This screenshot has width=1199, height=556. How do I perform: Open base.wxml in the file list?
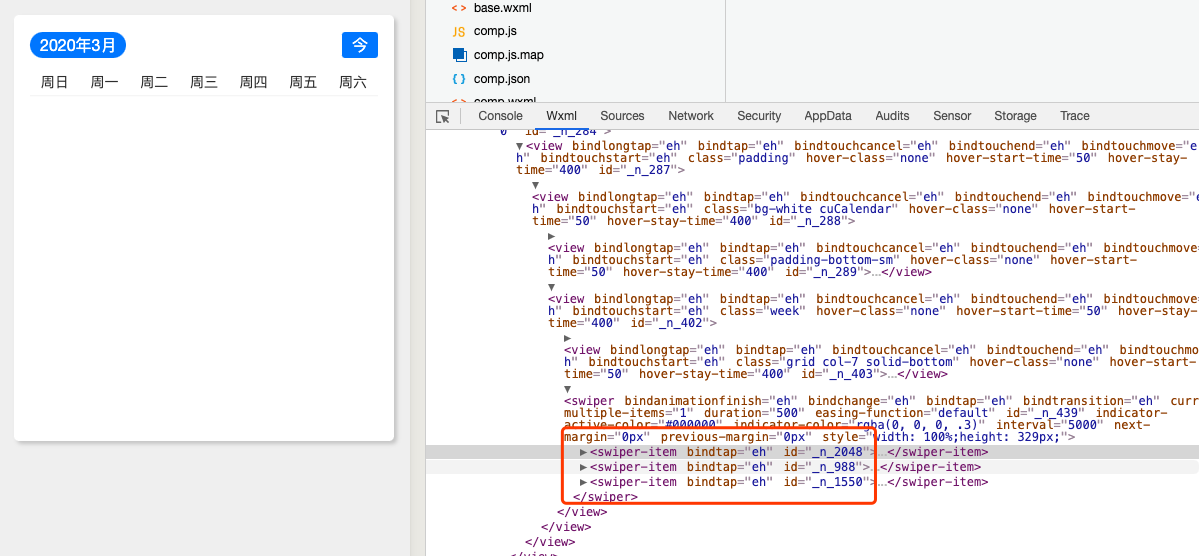502,8
